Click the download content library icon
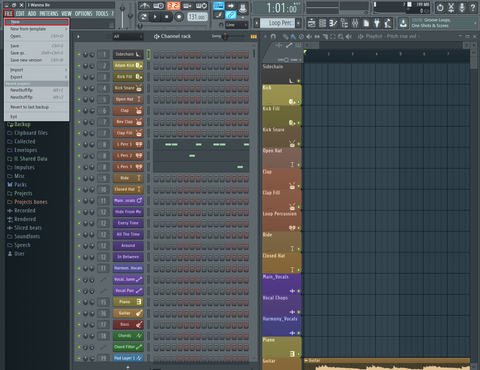Viewport: 480px width, 370px height. [x=403, y=23]
